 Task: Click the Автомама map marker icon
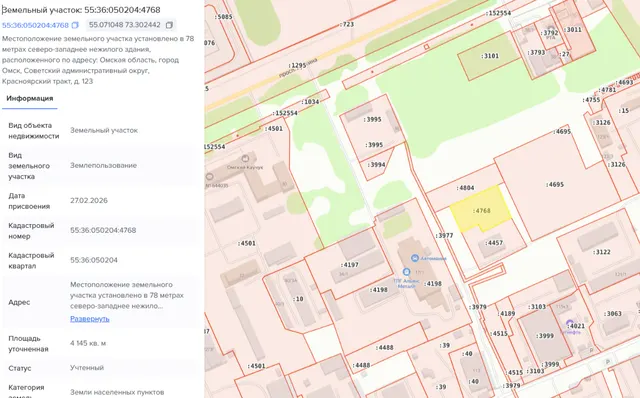click(415, 258)
